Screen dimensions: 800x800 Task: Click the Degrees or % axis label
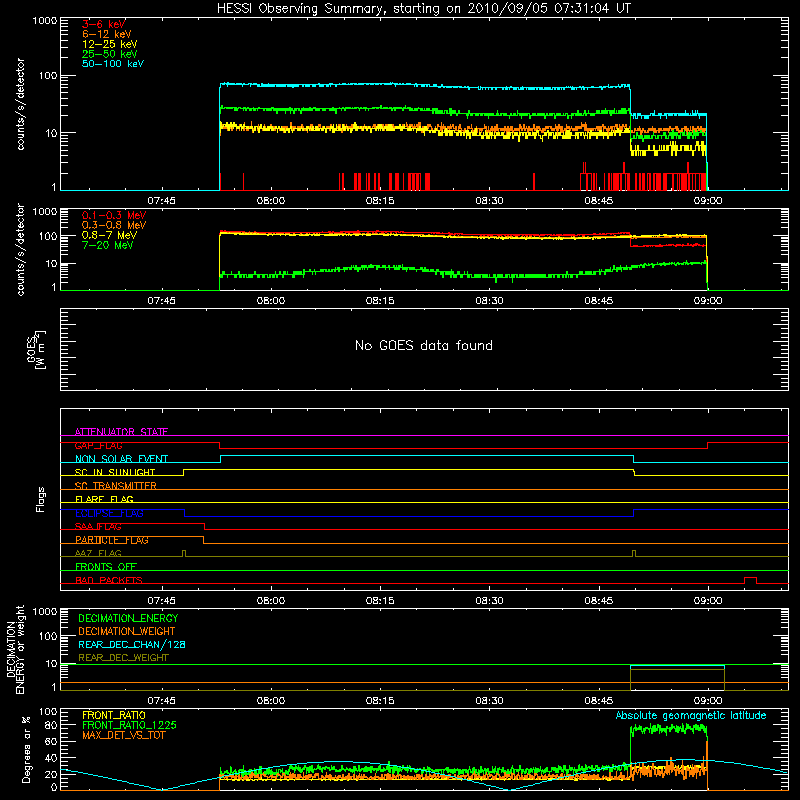26,750
